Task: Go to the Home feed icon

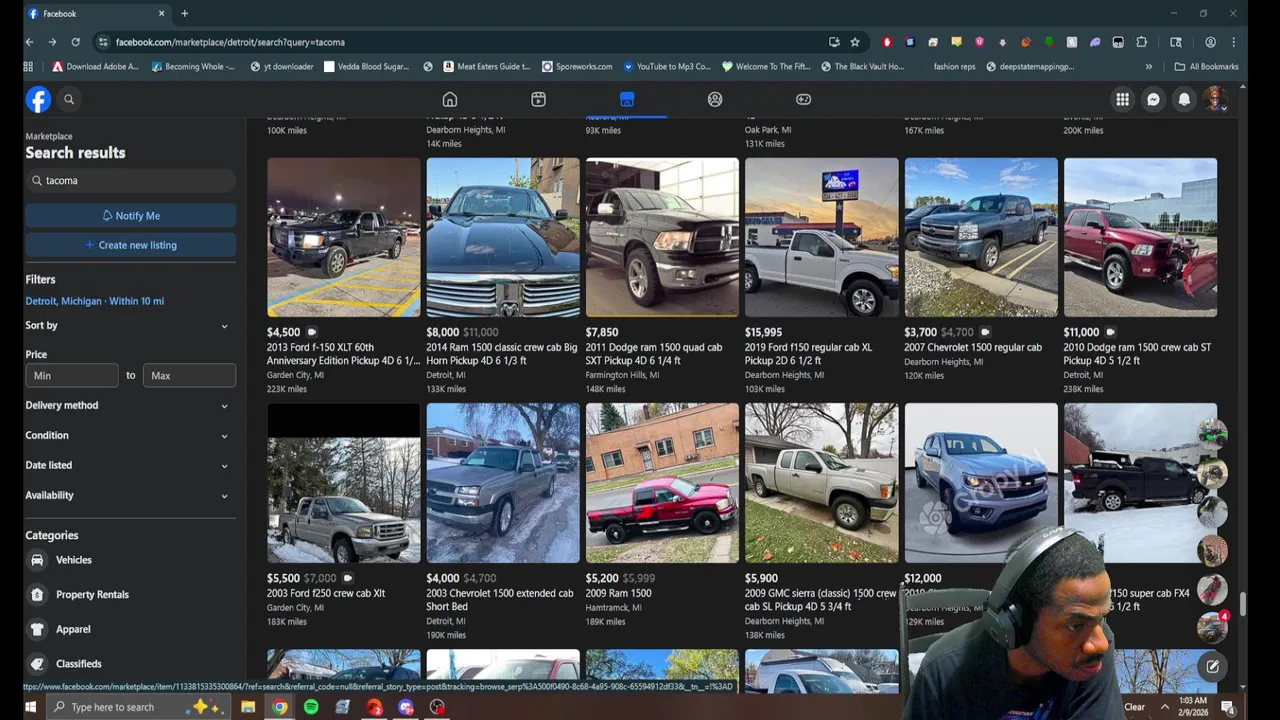Action: click(x=450, y=99)
